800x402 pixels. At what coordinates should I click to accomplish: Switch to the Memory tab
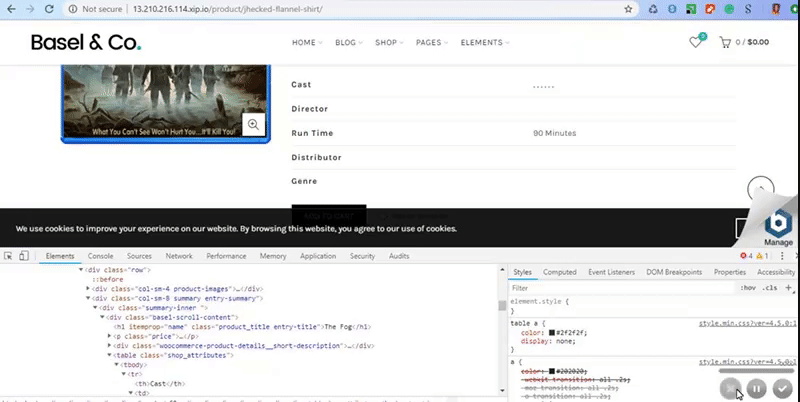coord(273,256)
